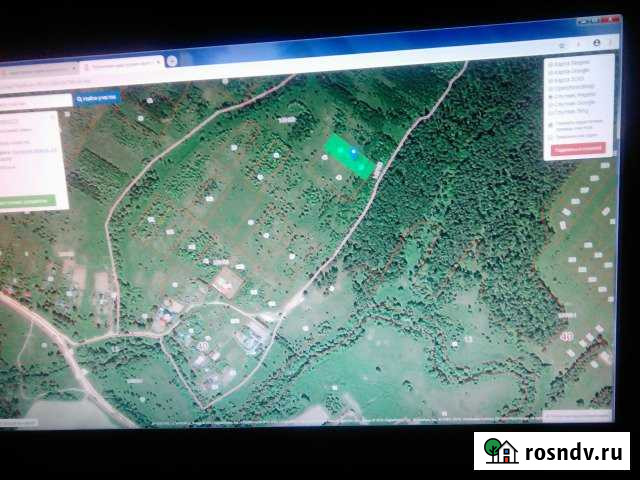This screenshot has height=480, width=640.
Task: Click the cadastral number search input field
Action: click(x=36, y=101)
